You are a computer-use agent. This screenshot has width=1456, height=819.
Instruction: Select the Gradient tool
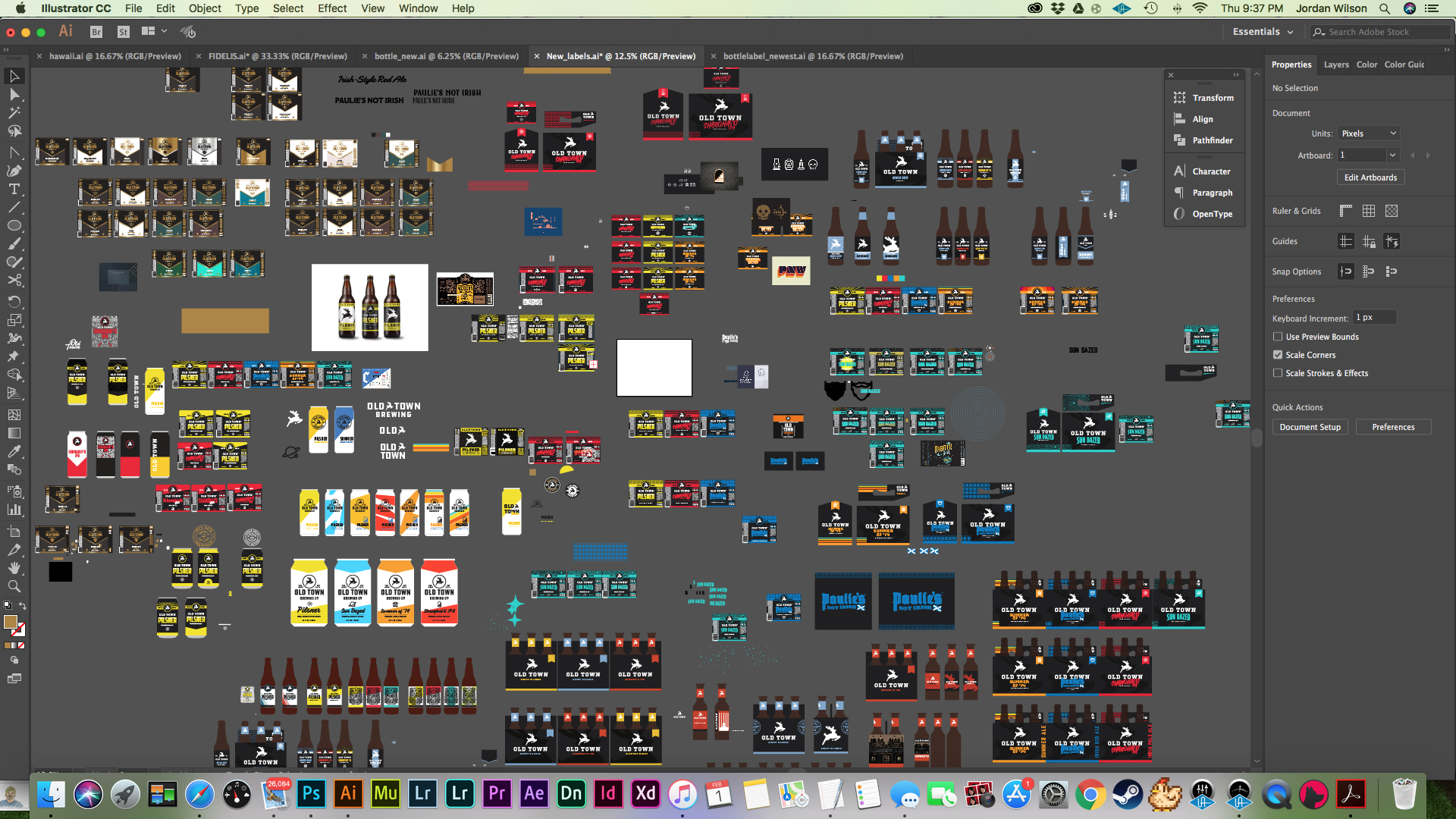(x=14, y=433)
